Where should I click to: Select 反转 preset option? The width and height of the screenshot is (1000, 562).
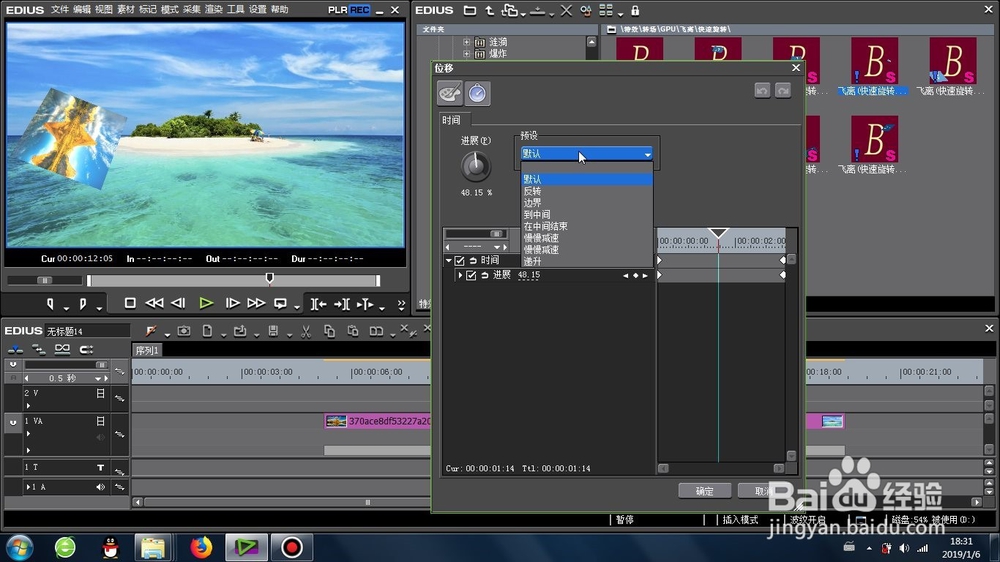tap(587, 191)
